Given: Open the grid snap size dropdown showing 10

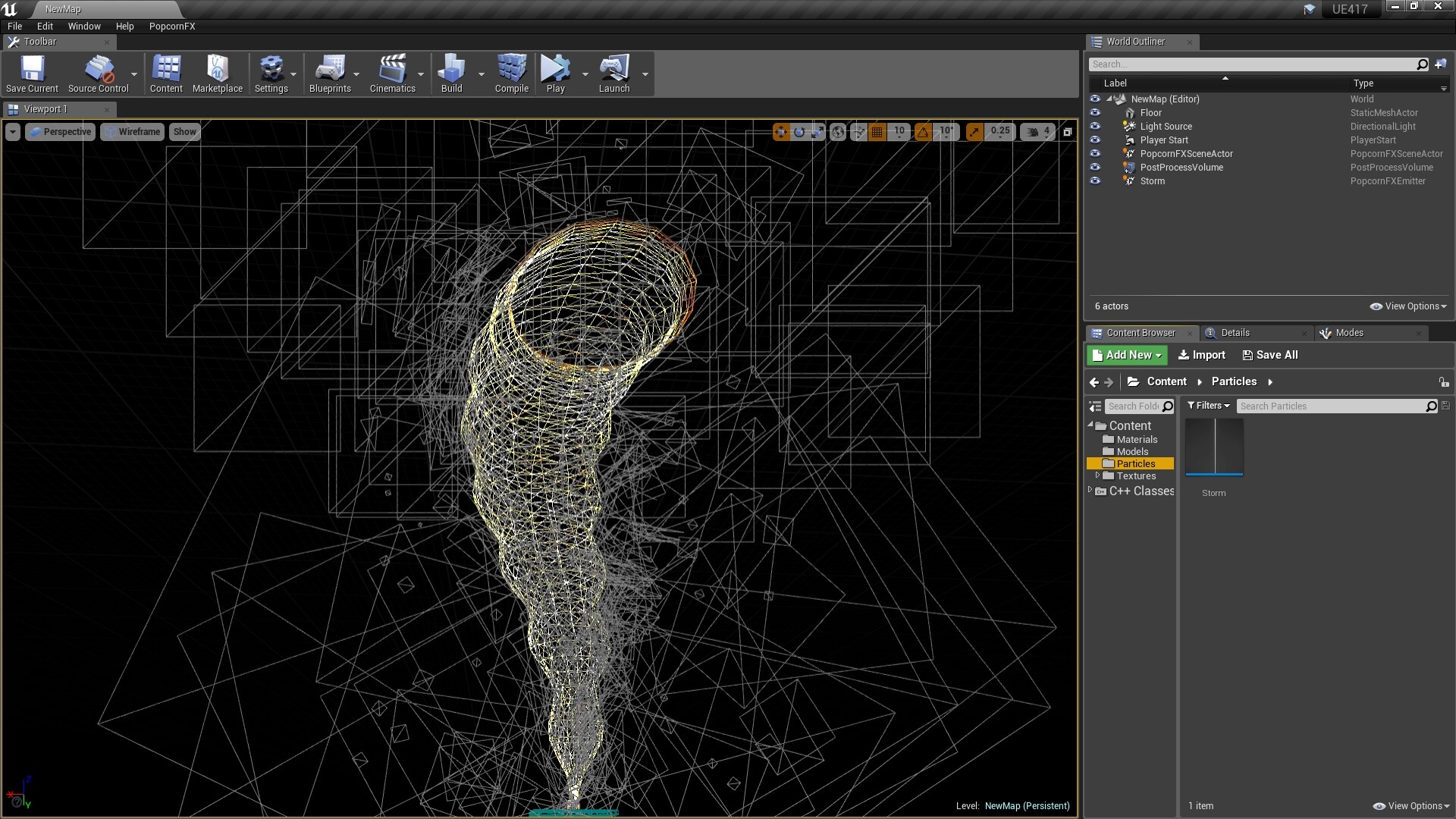Looking at the screenshot, I should (899, 132).
